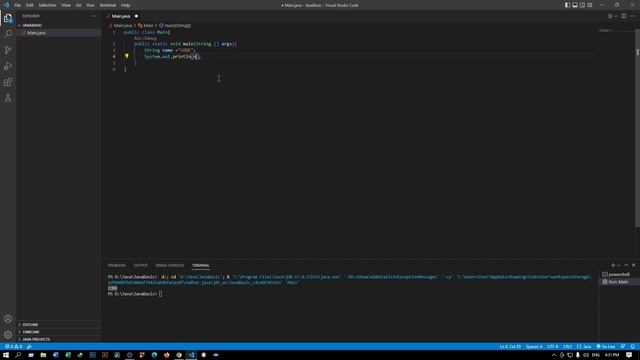The width and height of the screenshot is (640, 360).
Task: Click the notifications bell in the status bar
Action: tap(633, 347)
